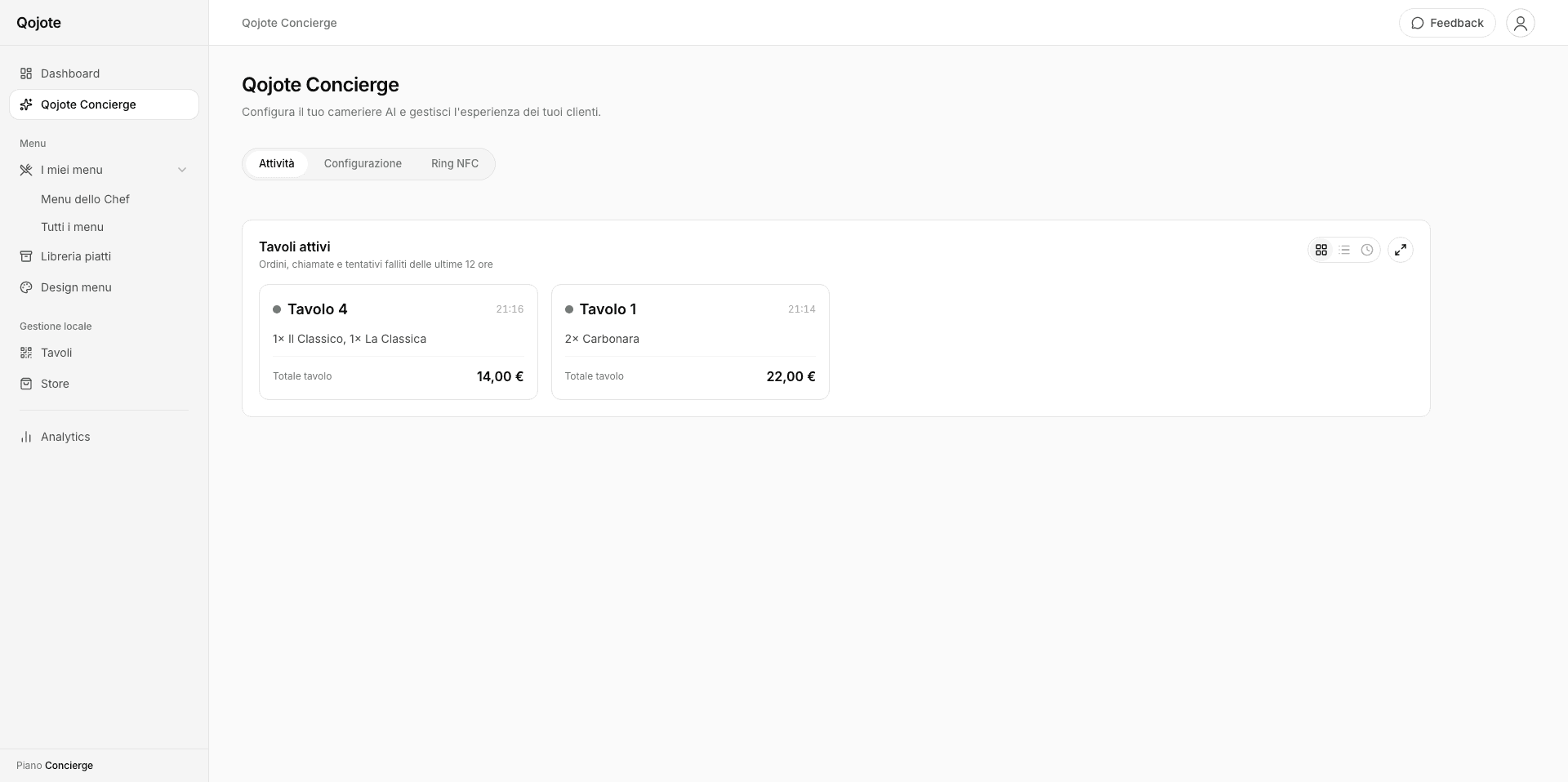Click the Libreria piatti archive icon

pos(26,256)
